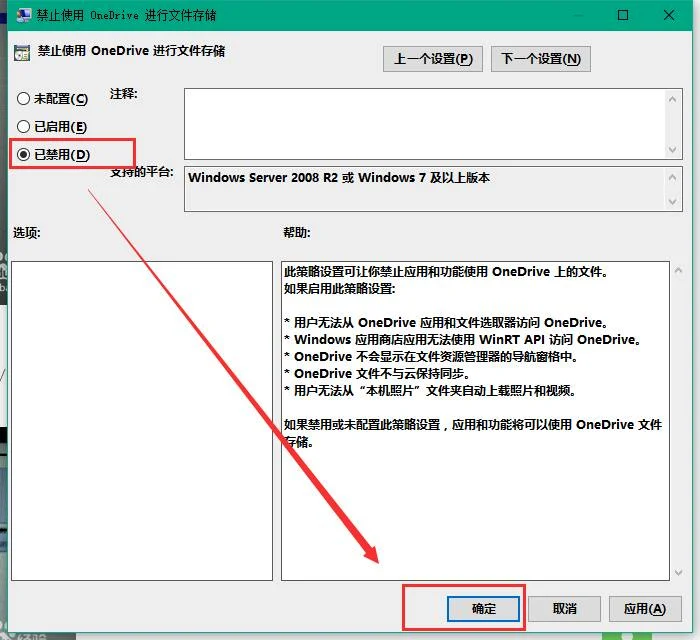Click help line '用户无法从“本机照片”文件夹自动上载照片和视频'
700x640 pixels.
pos(432,391)
